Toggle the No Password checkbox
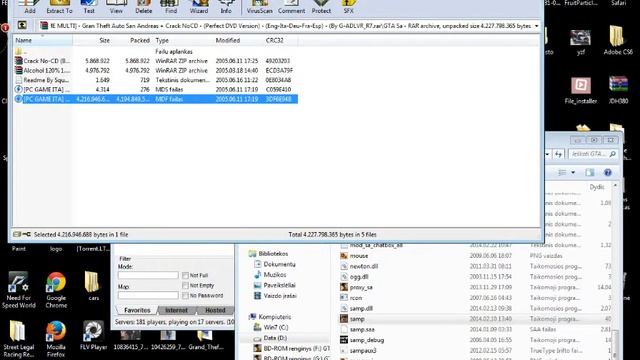 pyautogui.click(x=185, y=295)
